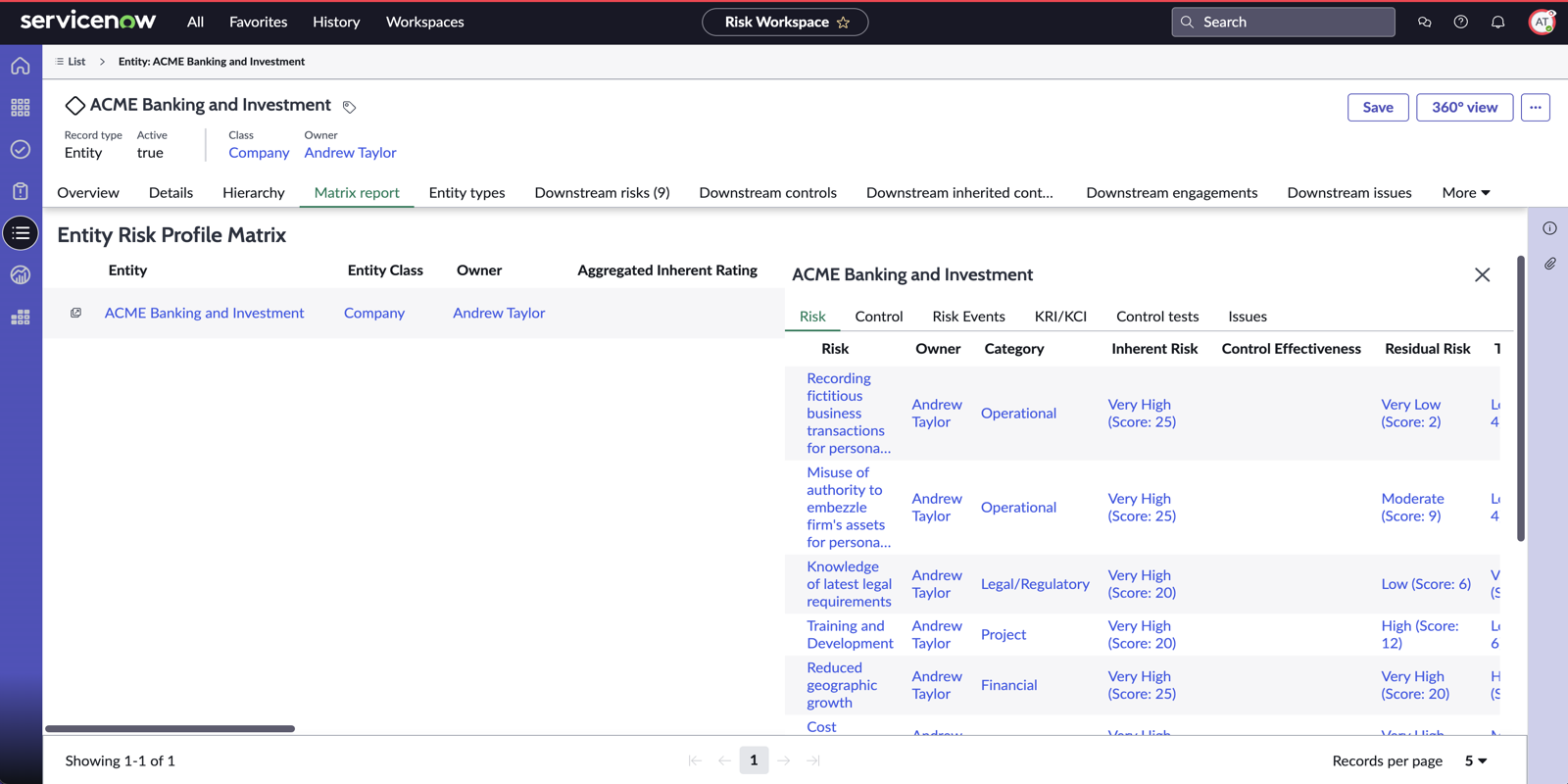Click the Legal/Regulatory category link

(1035, 584)
